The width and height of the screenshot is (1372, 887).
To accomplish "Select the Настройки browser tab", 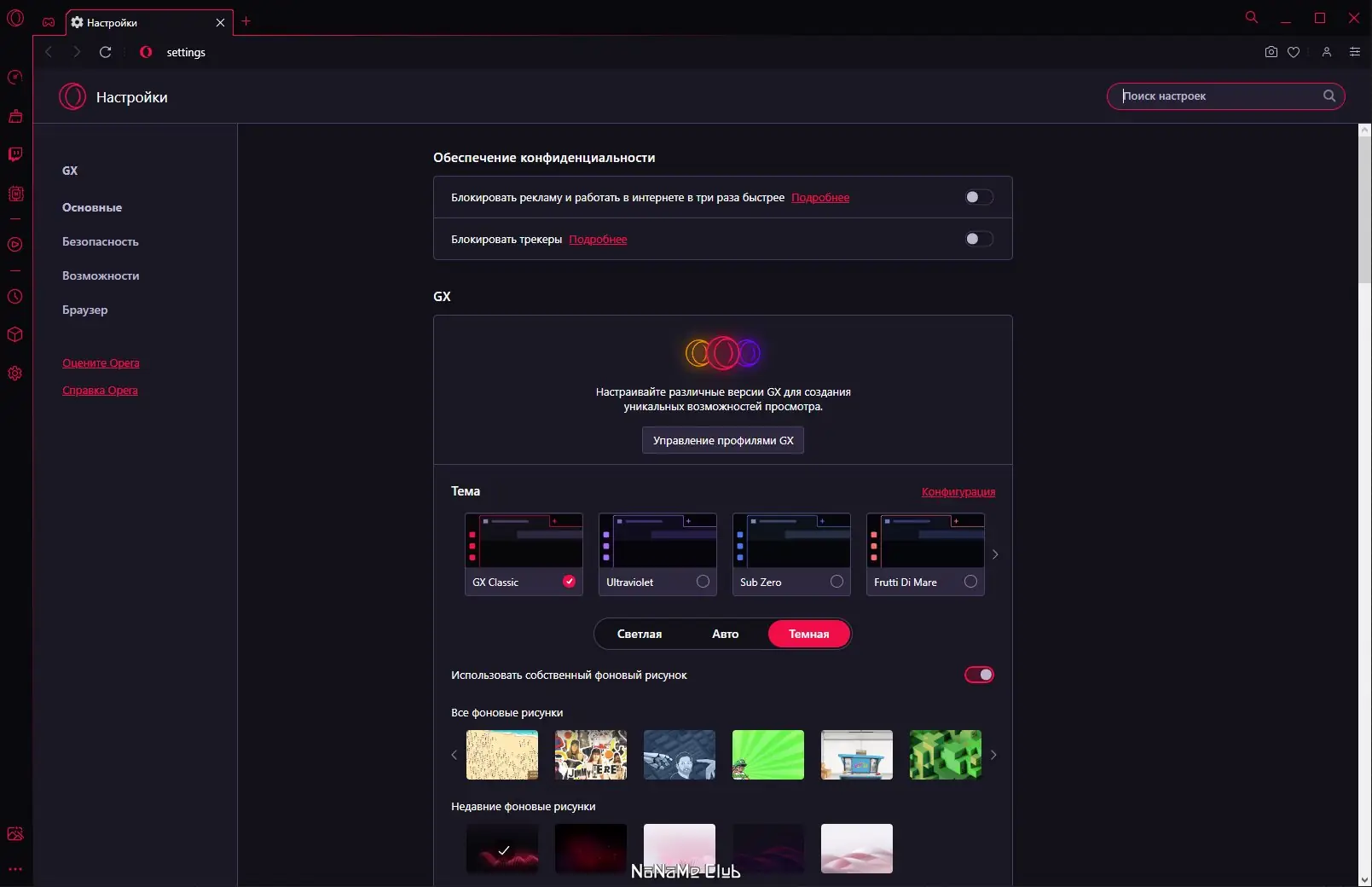I will [148, 22].
